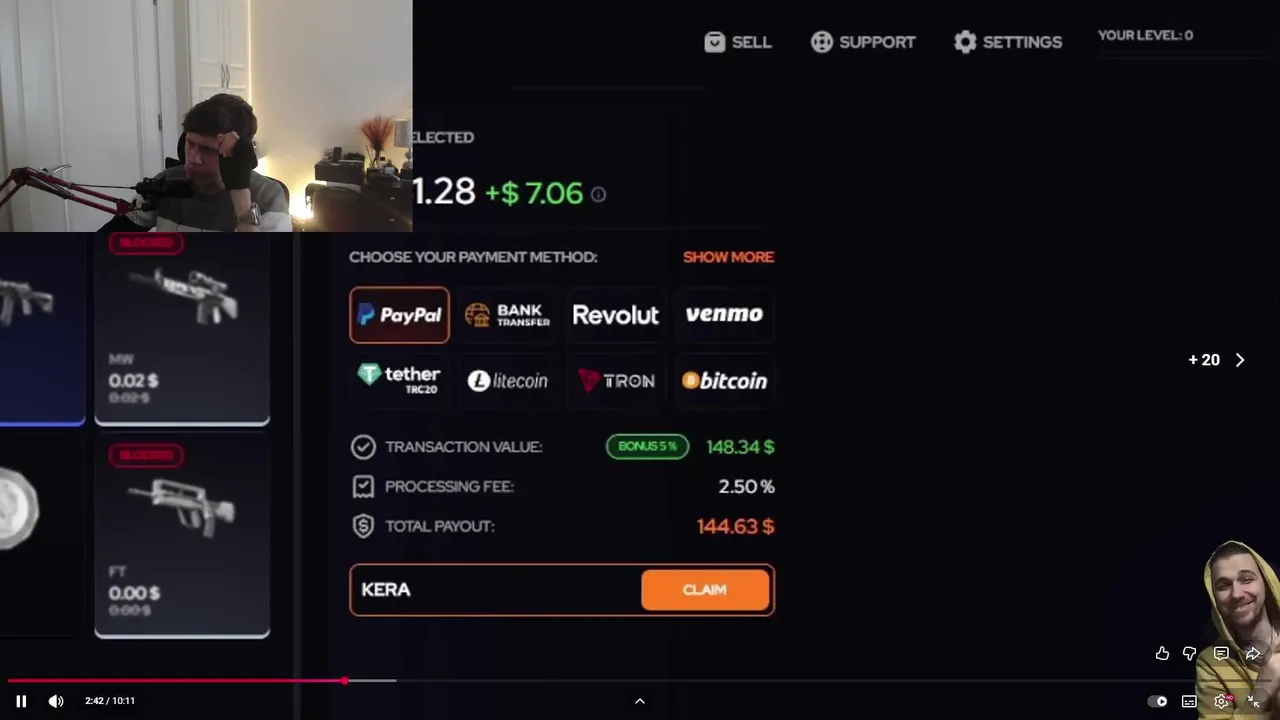This screenshot has height=720, width=1280.
Task: Focus the promo code field containing KERA
Action: 495,590
